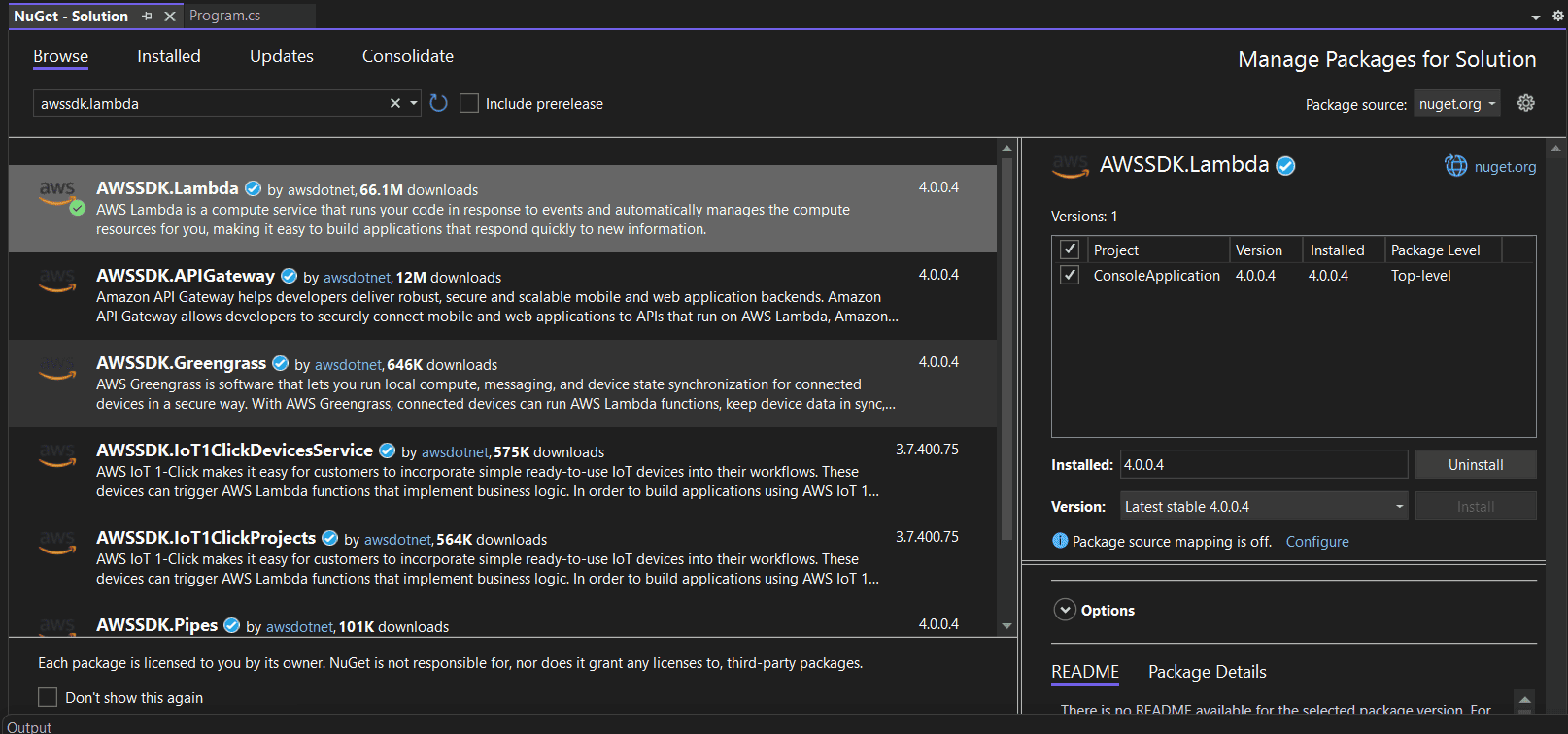
Task: Click AWSSDK.IoT1ClickProjects package logo
Action: (x=57, y=543)
